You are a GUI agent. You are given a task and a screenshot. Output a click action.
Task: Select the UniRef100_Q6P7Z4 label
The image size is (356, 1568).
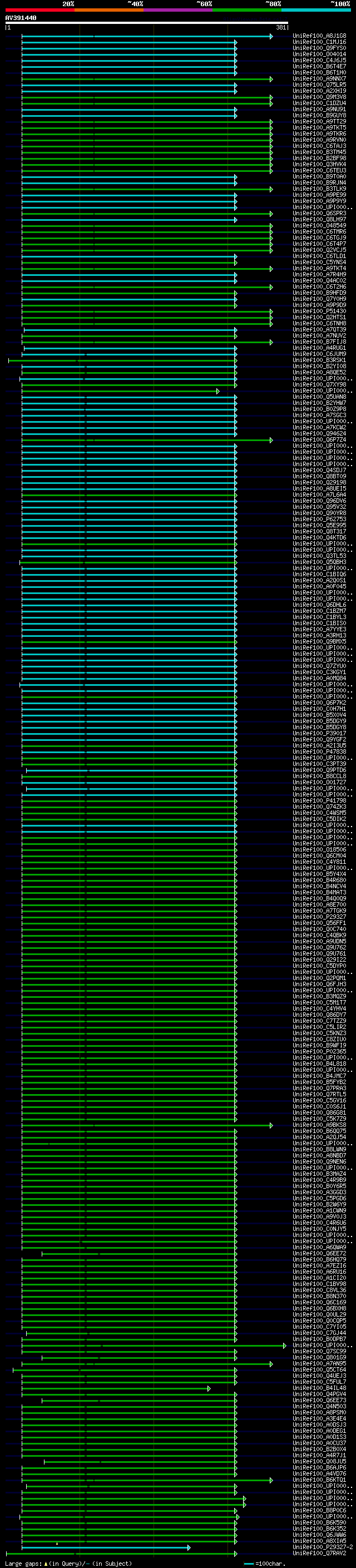point(319,440)
